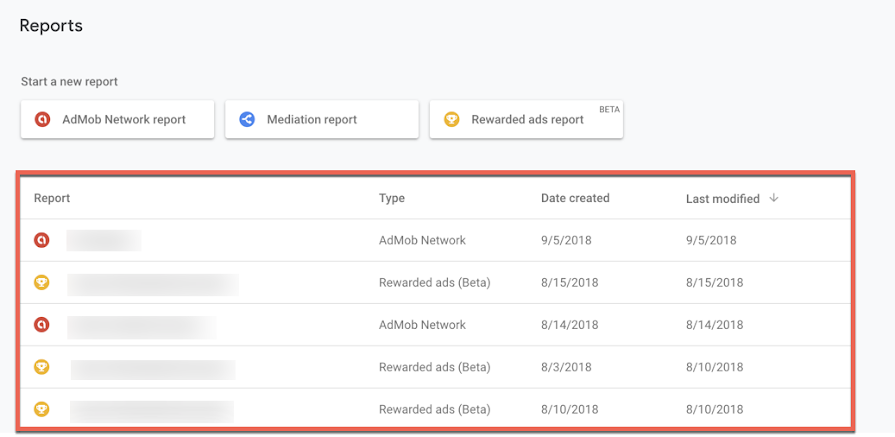The image size is (895, 437).
Task: Click the red AdMob icon on AdMob Network report button
Action: pos(42,119)
